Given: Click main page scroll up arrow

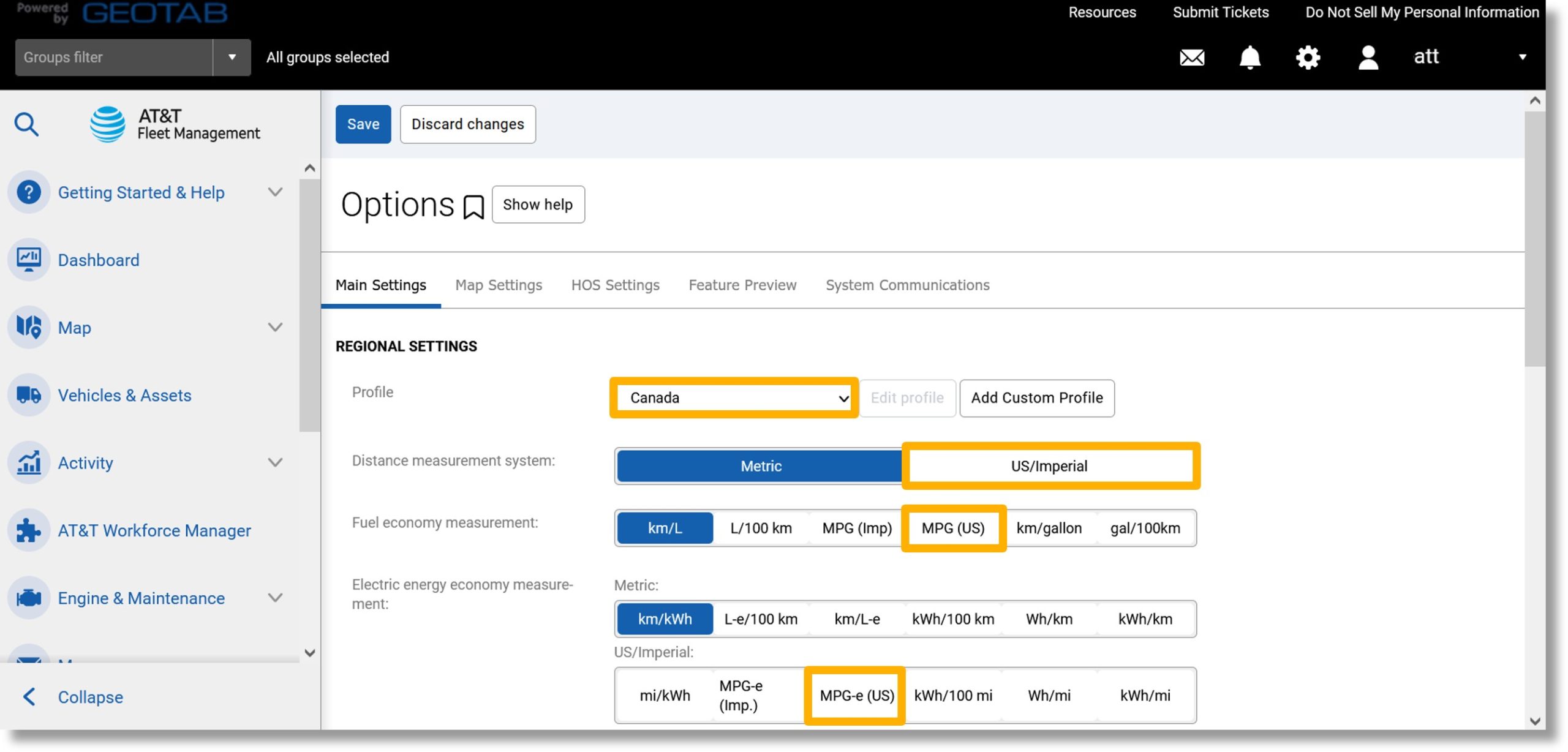Looking at the screenshot, I should point(1534,101).
